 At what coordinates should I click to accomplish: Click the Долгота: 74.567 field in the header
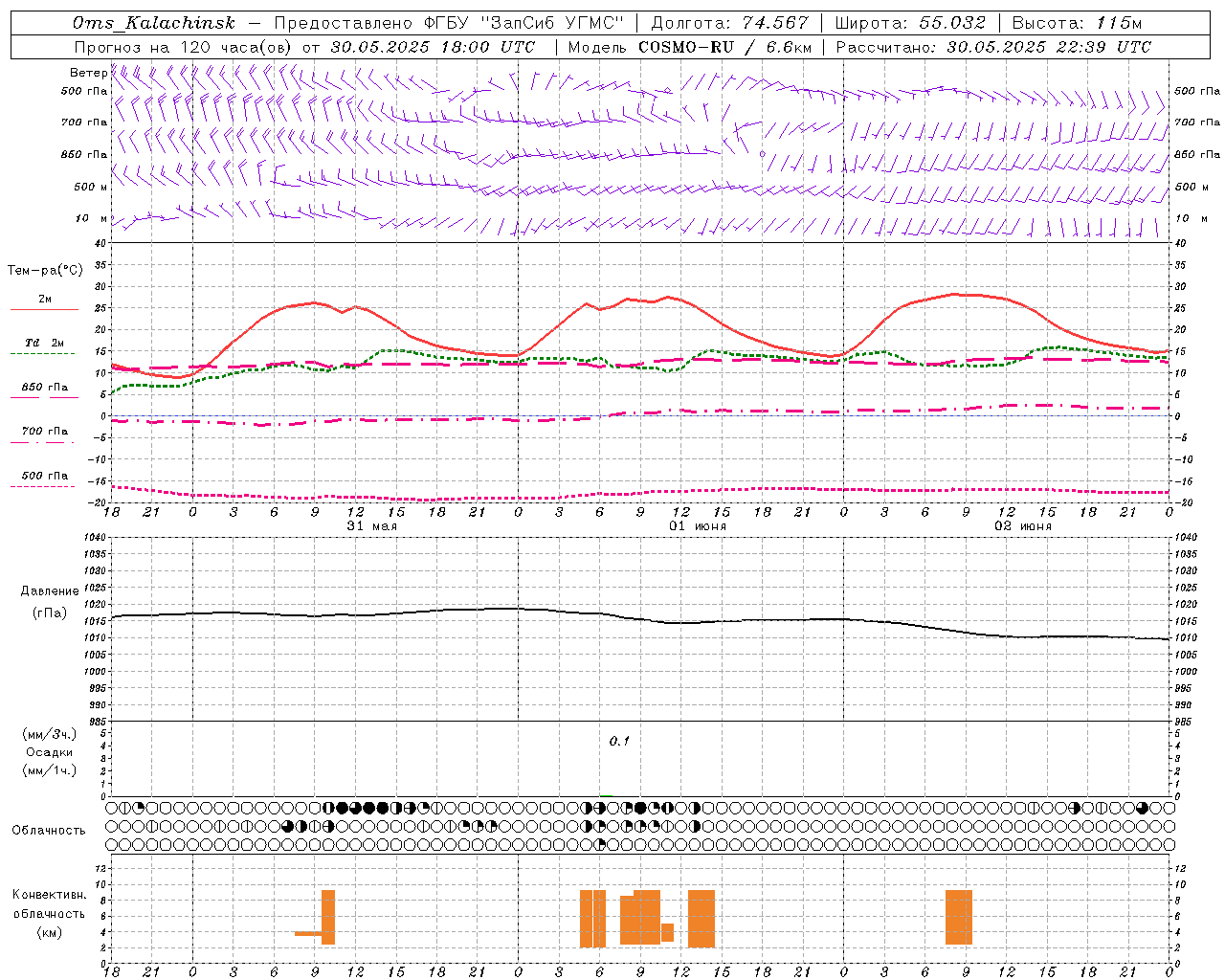[x=729, y=23]
